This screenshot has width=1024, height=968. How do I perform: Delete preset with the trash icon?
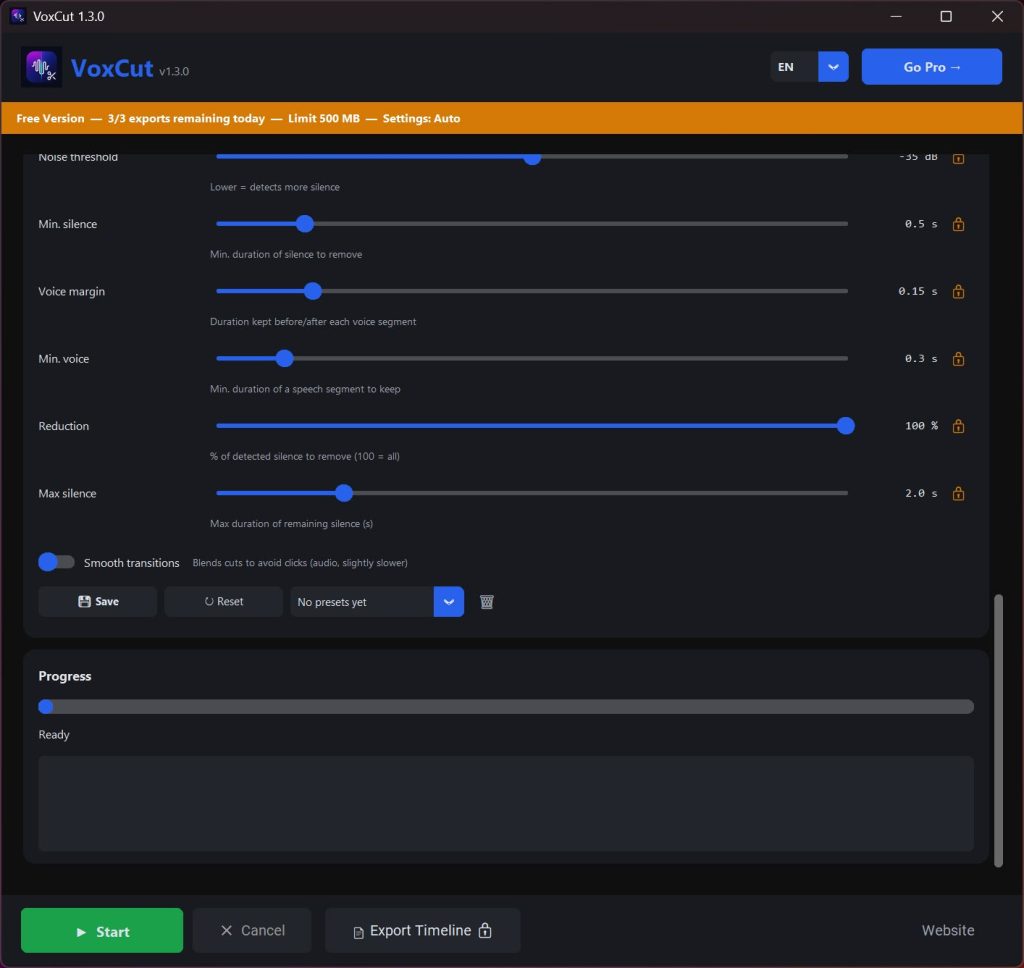tap(487, 602)
